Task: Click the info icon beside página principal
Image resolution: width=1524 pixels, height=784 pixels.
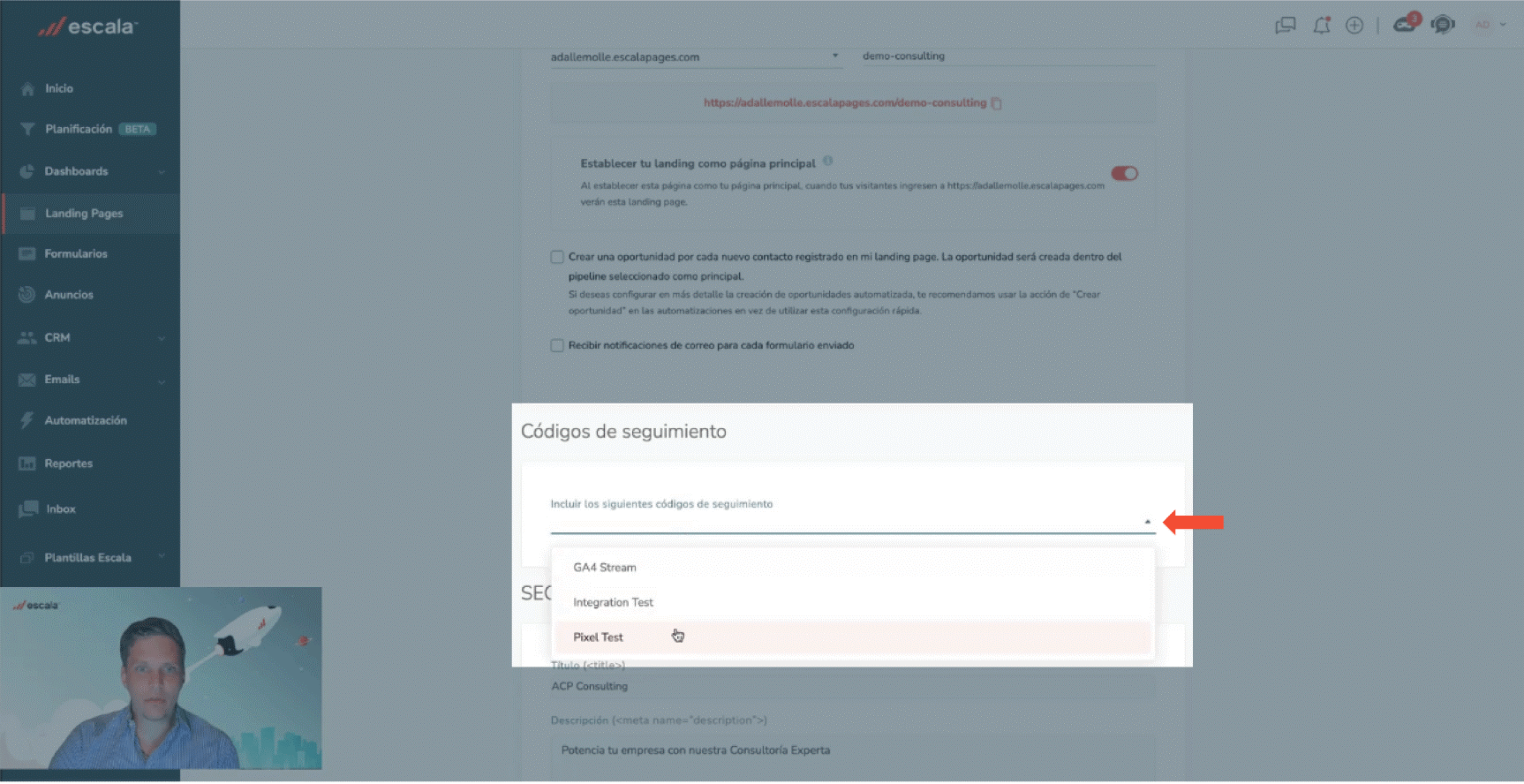Action: coord(827,161)
